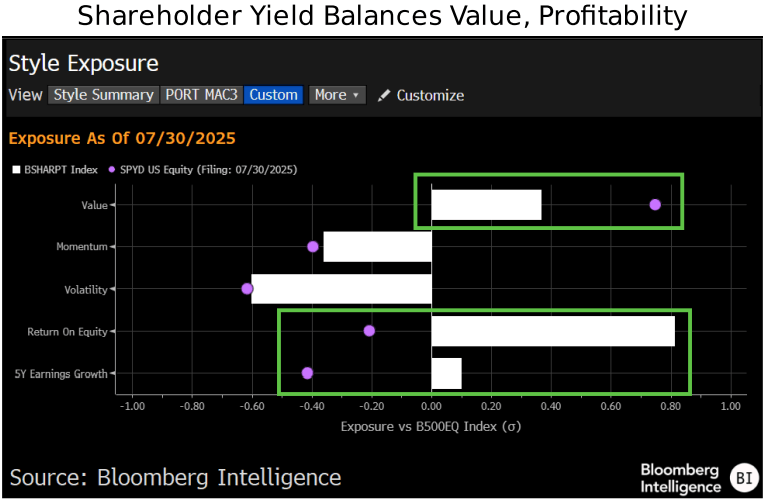Click the purple Value exposure dot

click(x=655, y=204)
